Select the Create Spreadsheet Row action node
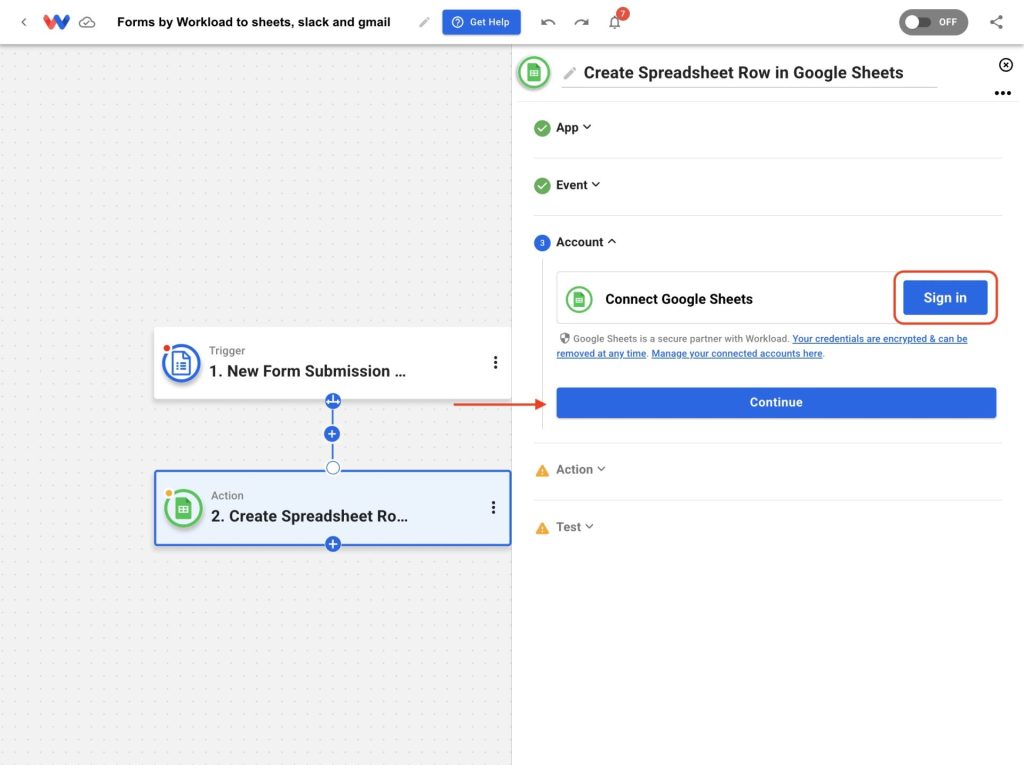The width and height of the screenshot is (1024, 765). [x=332, y=508]
